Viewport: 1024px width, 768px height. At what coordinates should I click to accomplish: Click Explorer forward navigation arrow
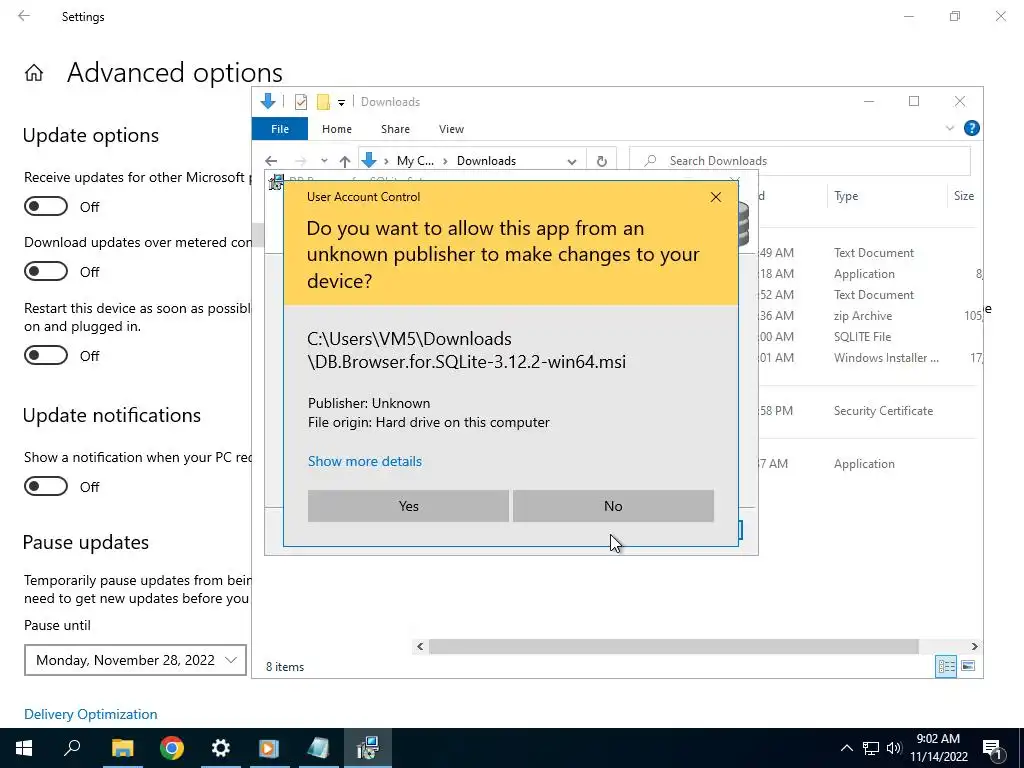(300, 161)
